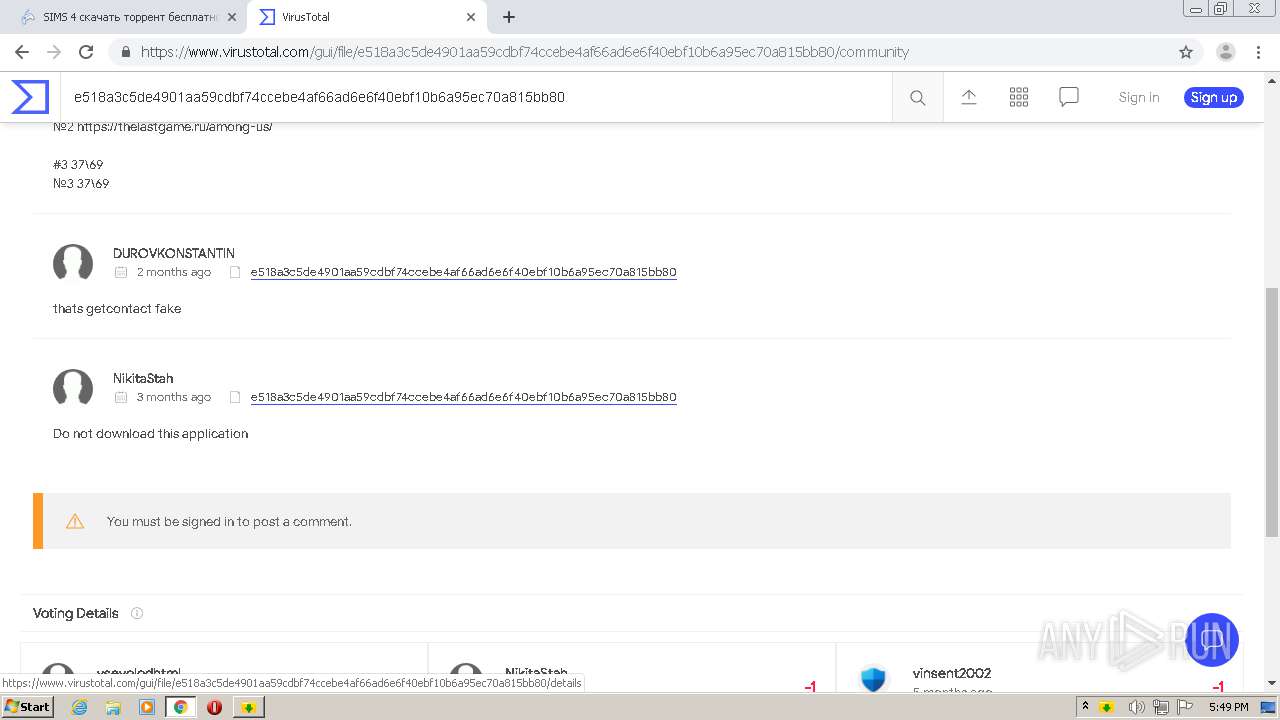1280x720 pixels.
Task: Launch Internet Explorer from taskbar
Action: (x=79, y=707)
